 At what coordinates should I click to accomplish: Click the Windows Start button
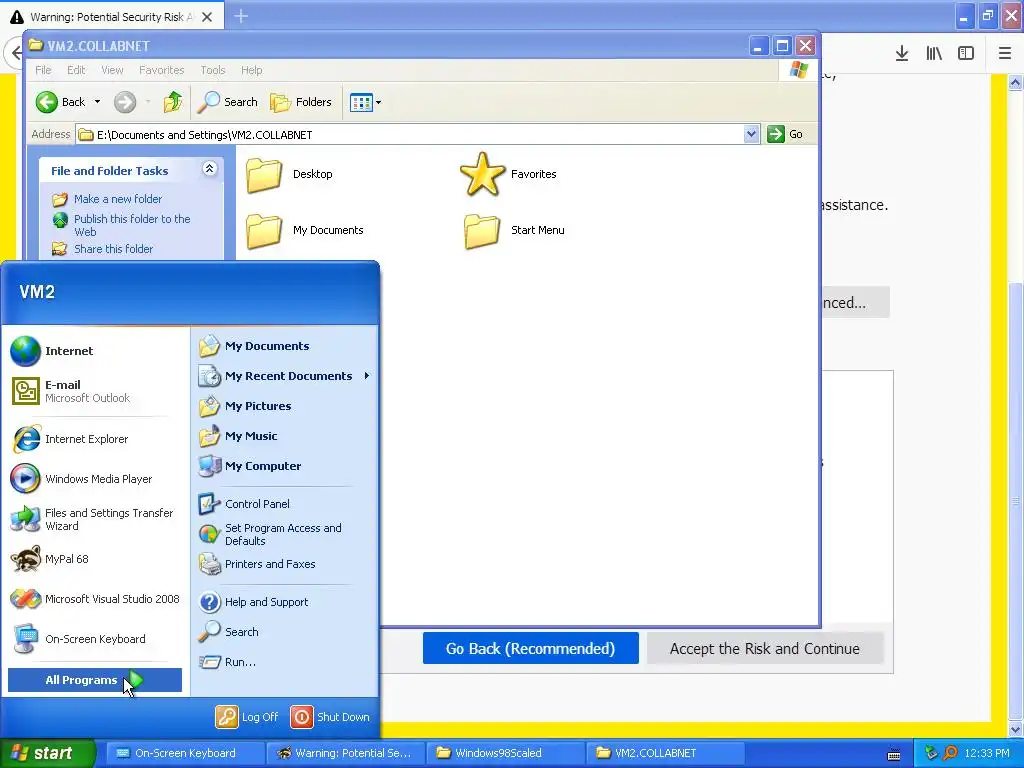click(x=47, y=753)
